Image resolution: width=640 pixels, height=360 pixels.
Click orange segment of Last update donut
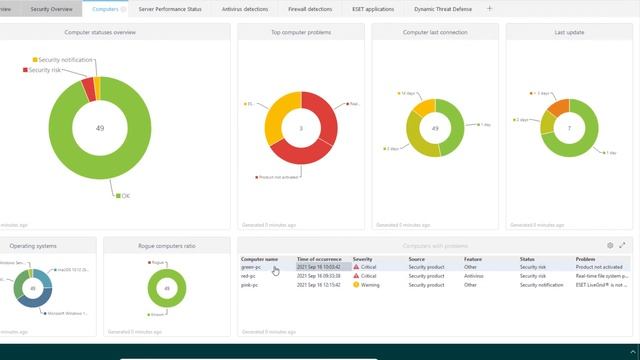[560, 107]
